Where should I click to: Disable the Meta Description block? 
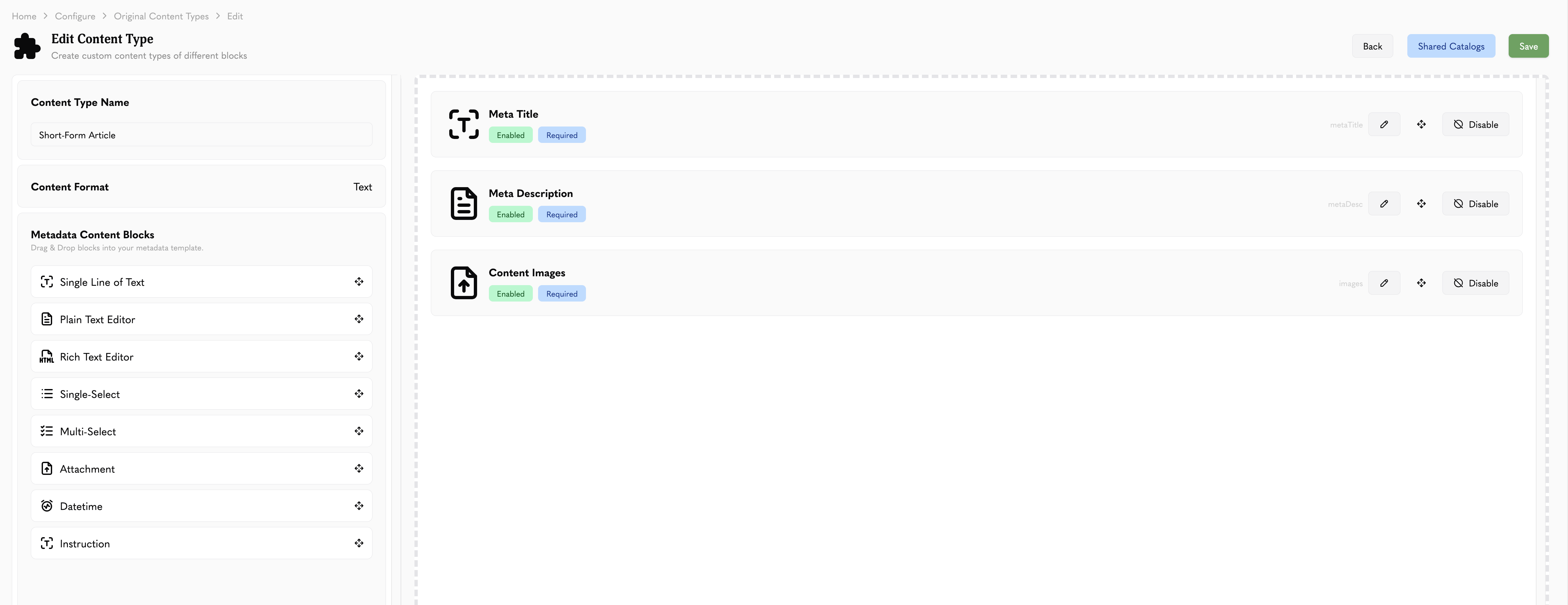click(1476, 204)
